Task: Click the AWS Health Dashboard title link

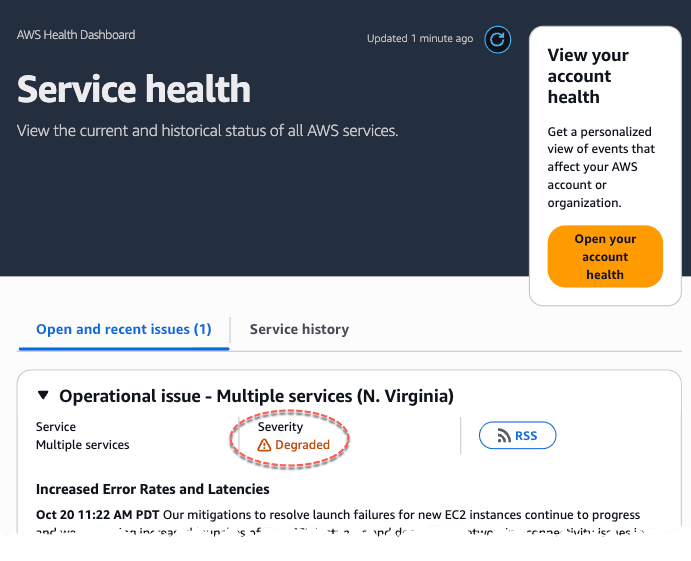Action: pyautogui.click(x=76, y=35)
